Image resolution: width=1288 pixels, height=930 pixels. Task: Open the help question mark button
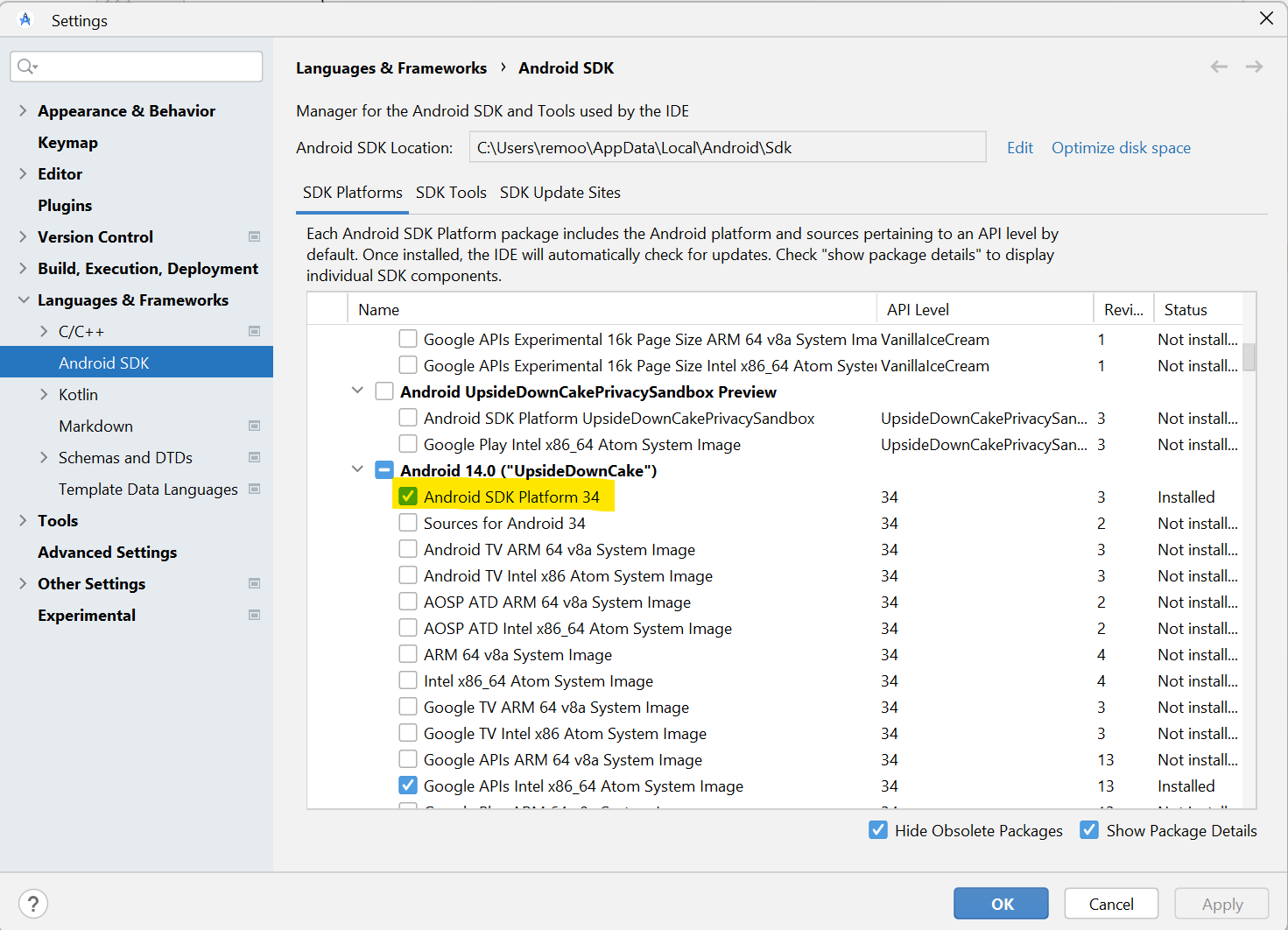33,904
